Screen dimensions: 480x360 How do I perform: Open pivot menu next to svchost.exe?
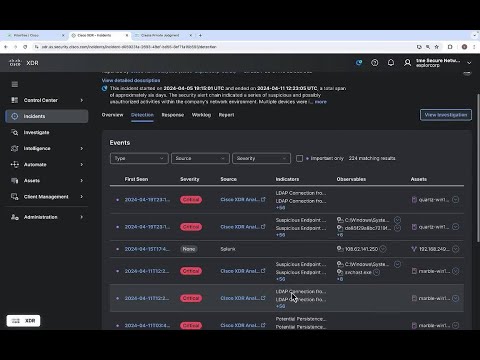[x=376, y=272]
